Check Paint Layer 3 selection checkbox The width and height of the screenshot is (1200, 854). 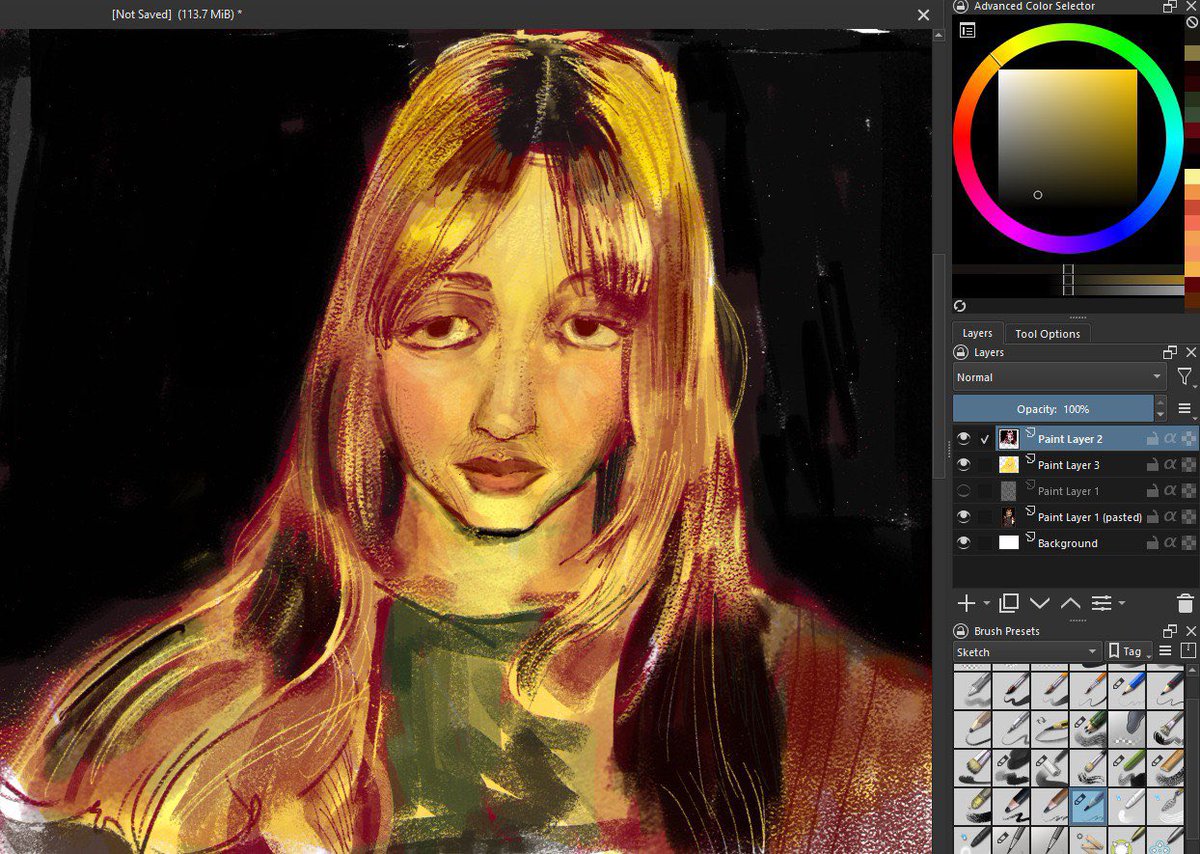[x=986, y=465]
